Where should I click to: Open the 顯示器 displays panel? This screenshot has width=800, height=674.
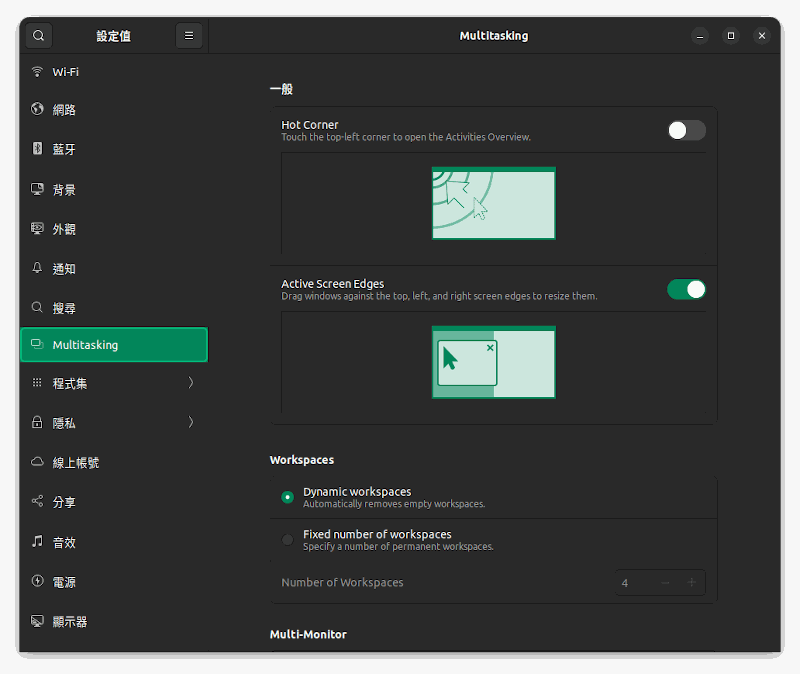(x=114, y=622)
